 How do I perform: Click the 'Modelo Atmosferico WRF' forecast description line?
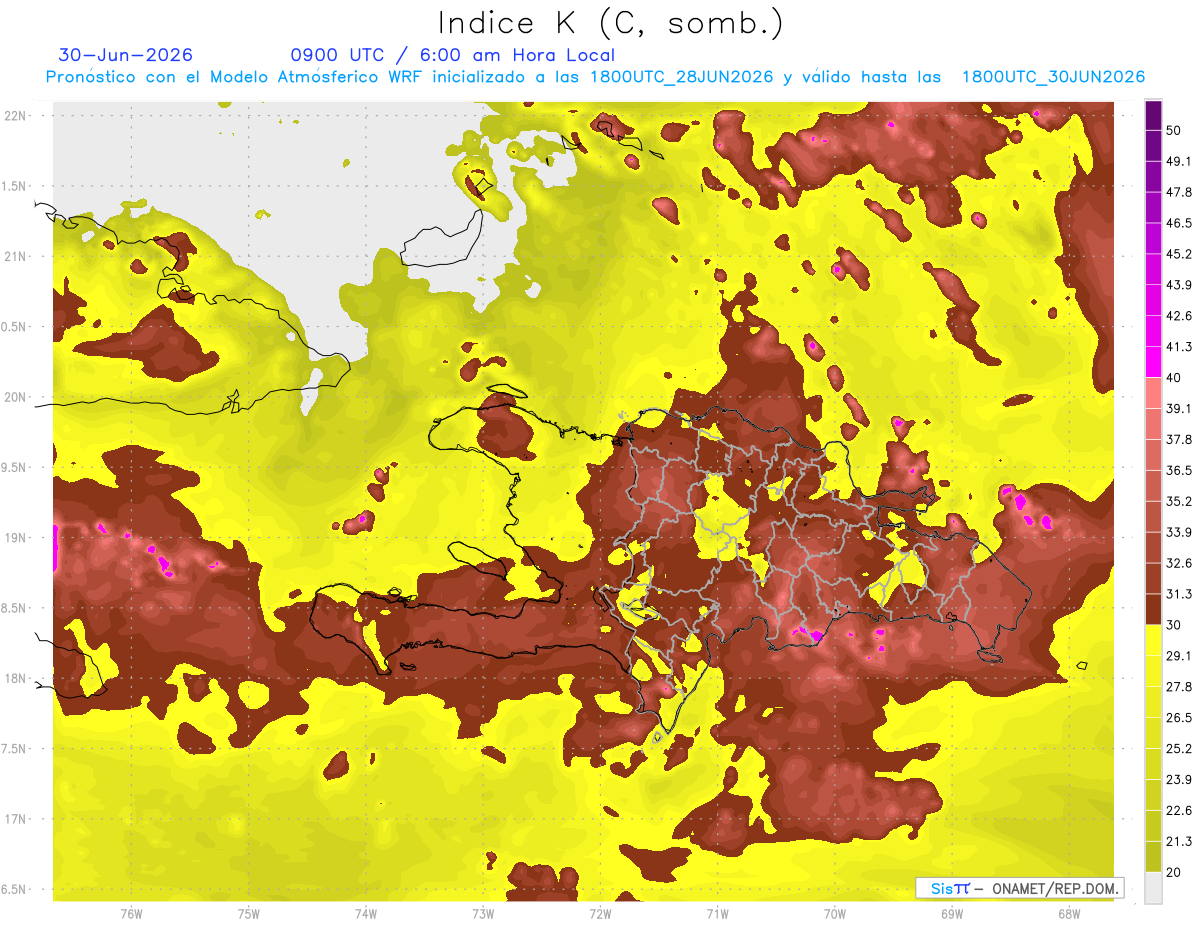pos(595,77)
